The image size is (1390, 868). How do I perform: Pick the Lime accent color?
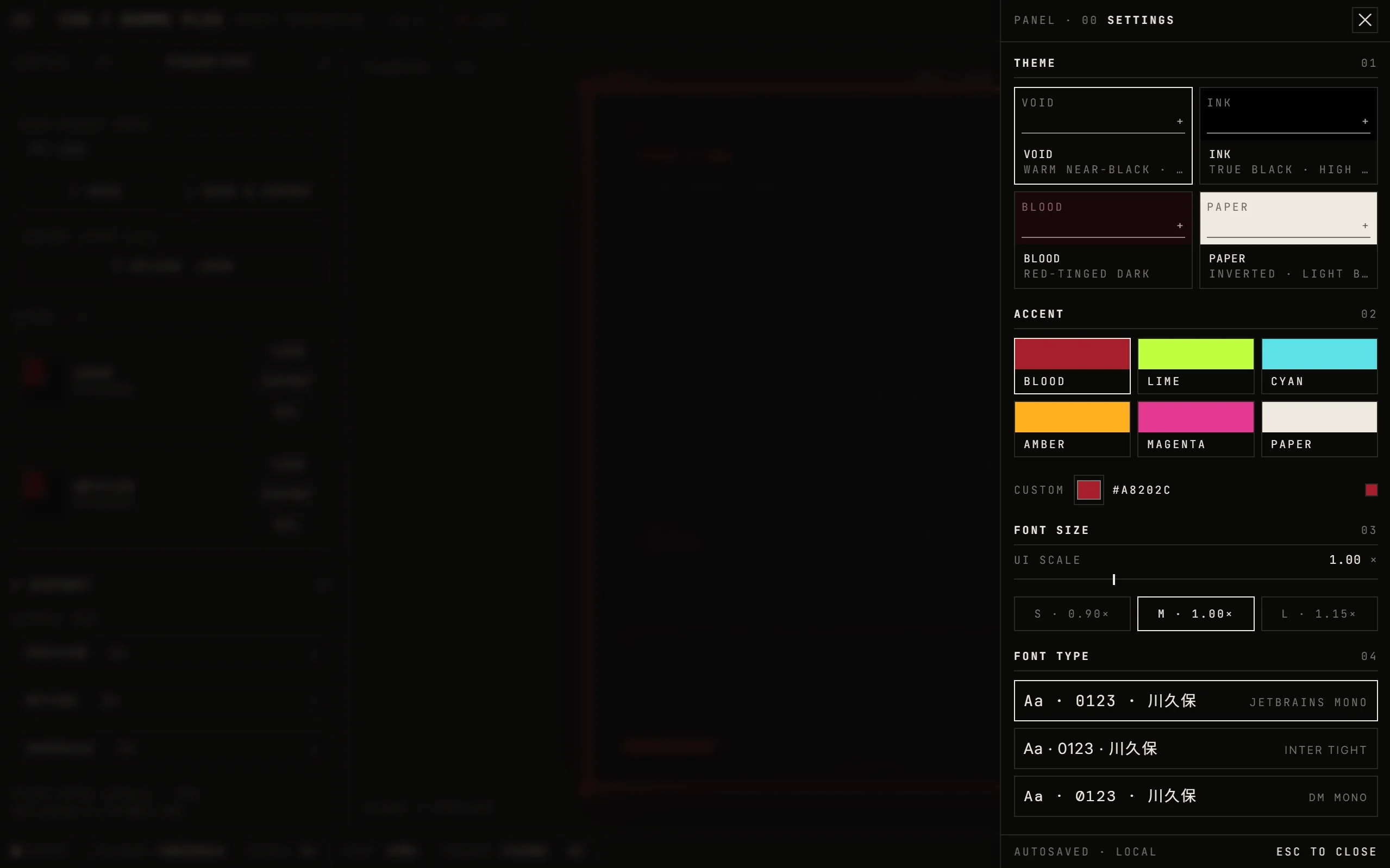pyautogui.click(x=1195, y=366)
